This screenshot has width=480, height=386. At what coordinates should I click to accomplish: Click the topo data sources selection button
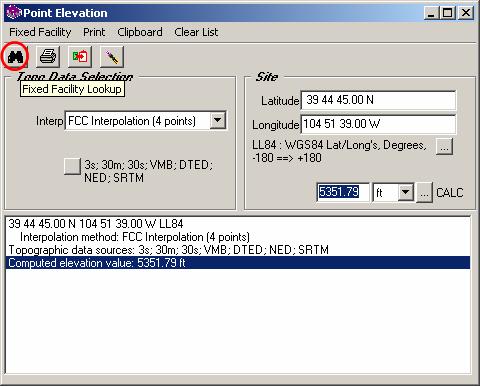(72, 166)
